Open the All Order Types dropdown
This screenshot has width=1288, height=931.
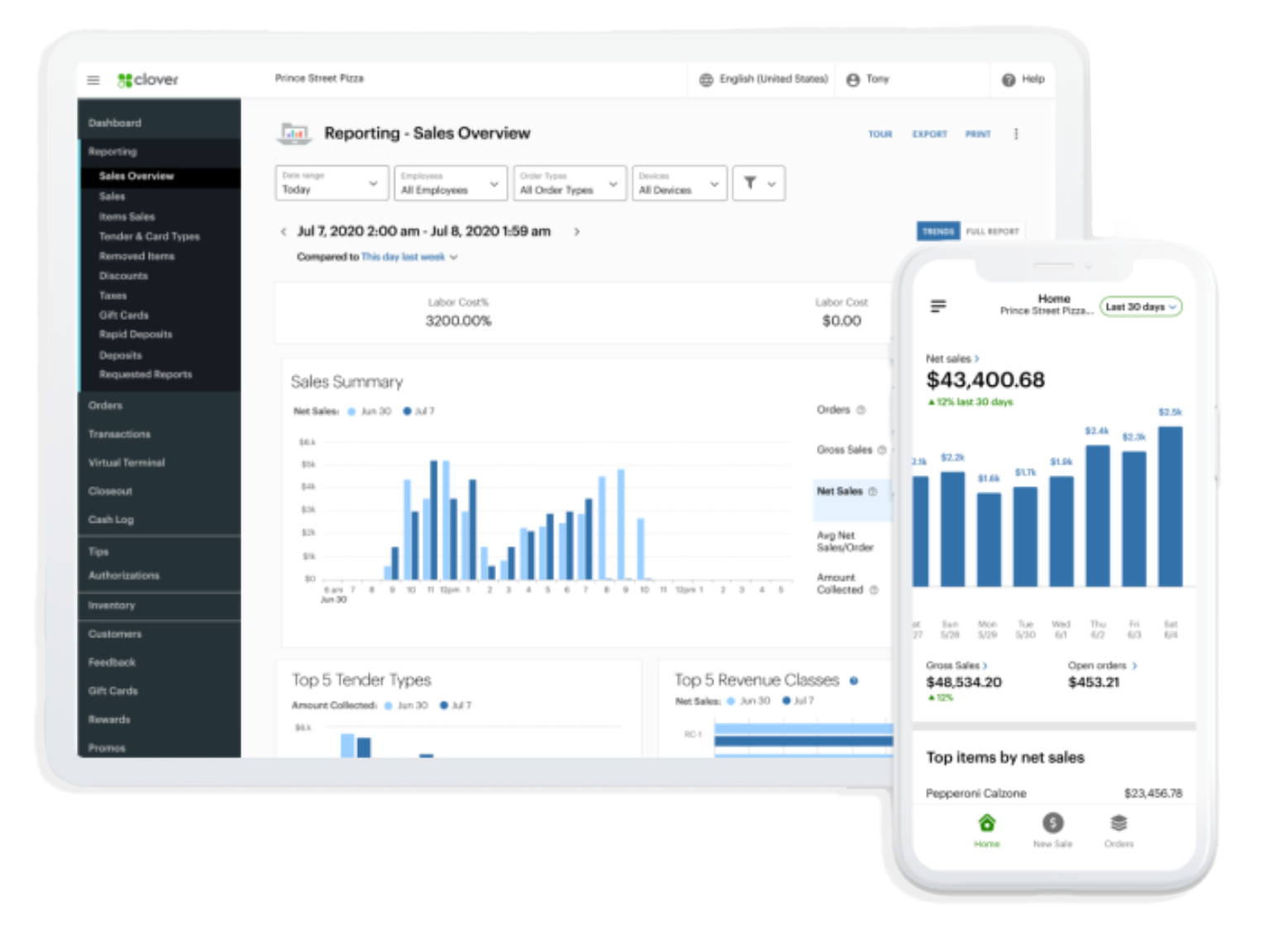[569, 184]
